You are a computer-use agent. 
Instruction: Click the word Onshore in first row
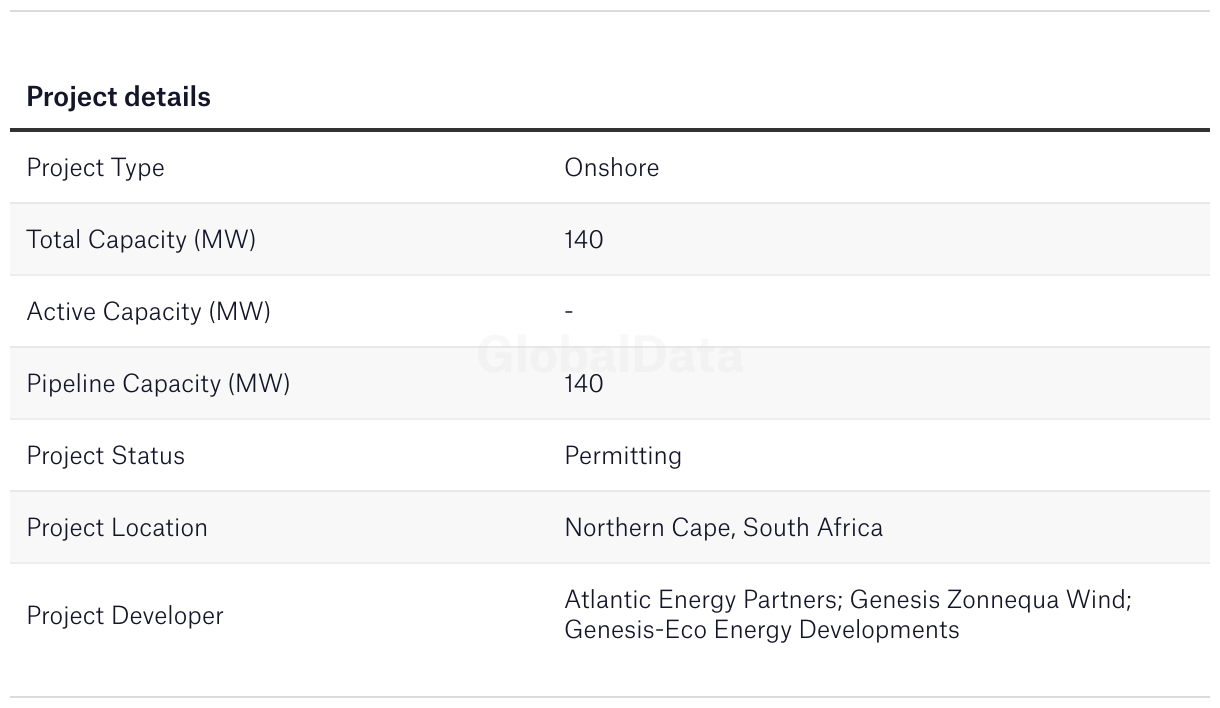pyautogui.click(x=611, y=167)
